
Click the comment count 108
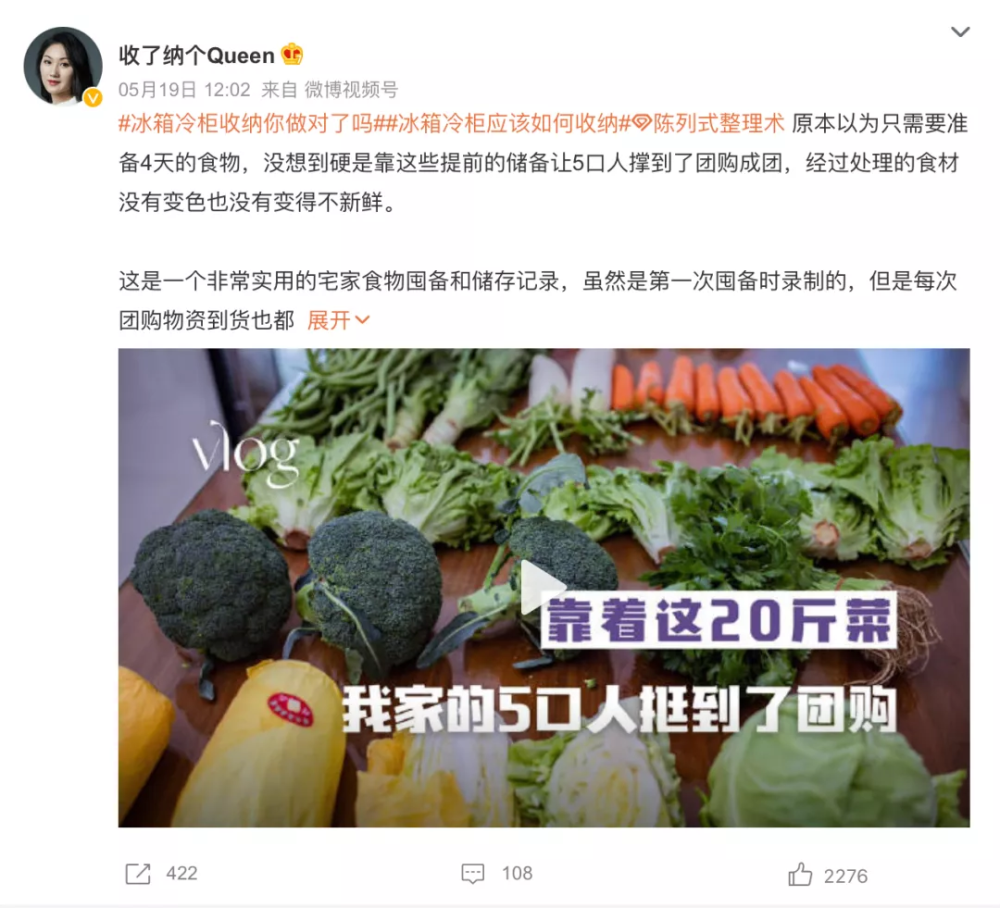point(517,874)
